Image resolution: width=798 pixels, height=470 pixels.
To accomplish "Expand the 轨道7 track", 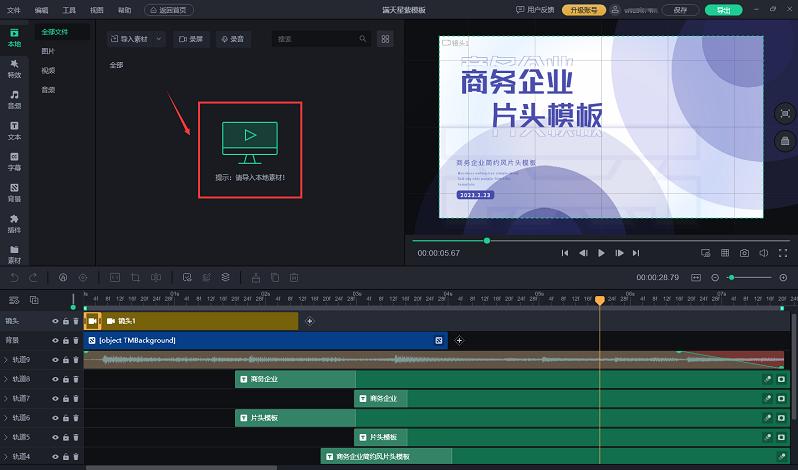I will pyautogui.click(x=6, y=398).
